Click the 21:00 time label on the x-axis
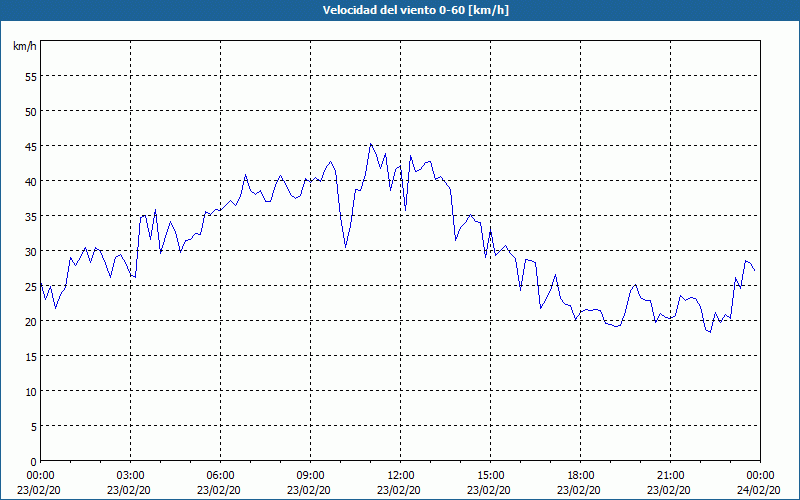 click(670, 476)
